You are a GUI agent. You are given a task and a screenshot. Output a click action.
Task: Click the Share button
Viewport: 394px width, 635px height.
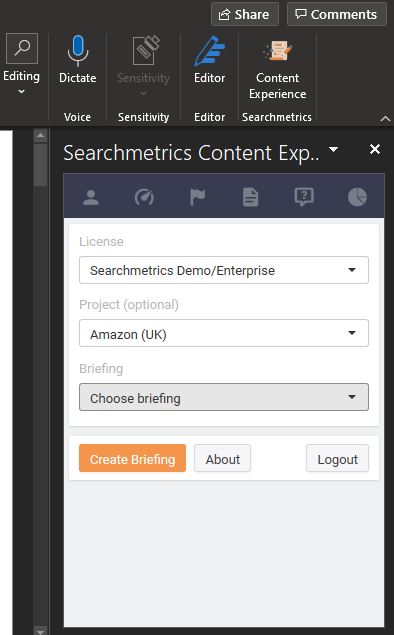point(245,14)
